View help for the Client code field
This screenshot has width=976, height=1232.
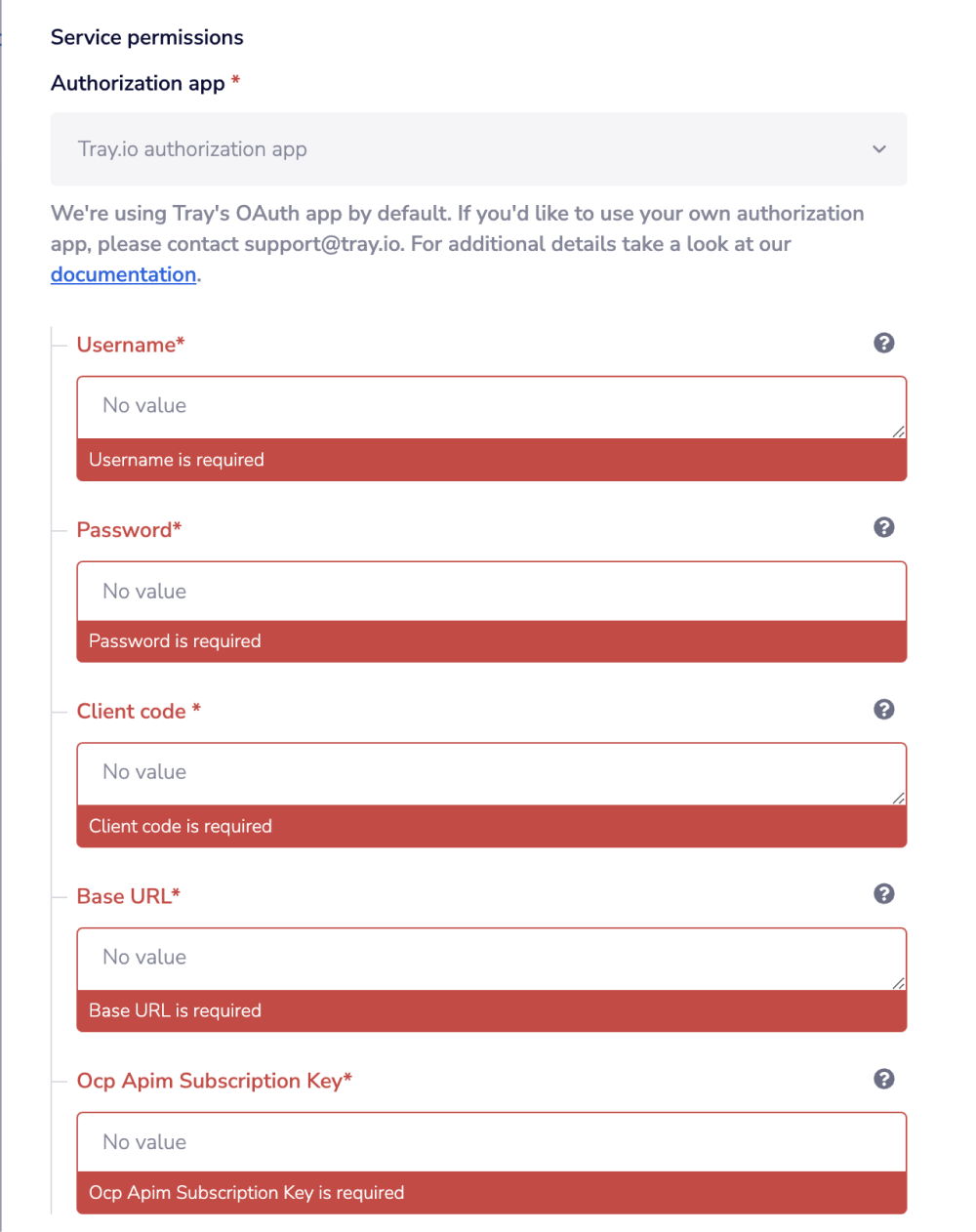pyautogui.click(x=884, y=710)
